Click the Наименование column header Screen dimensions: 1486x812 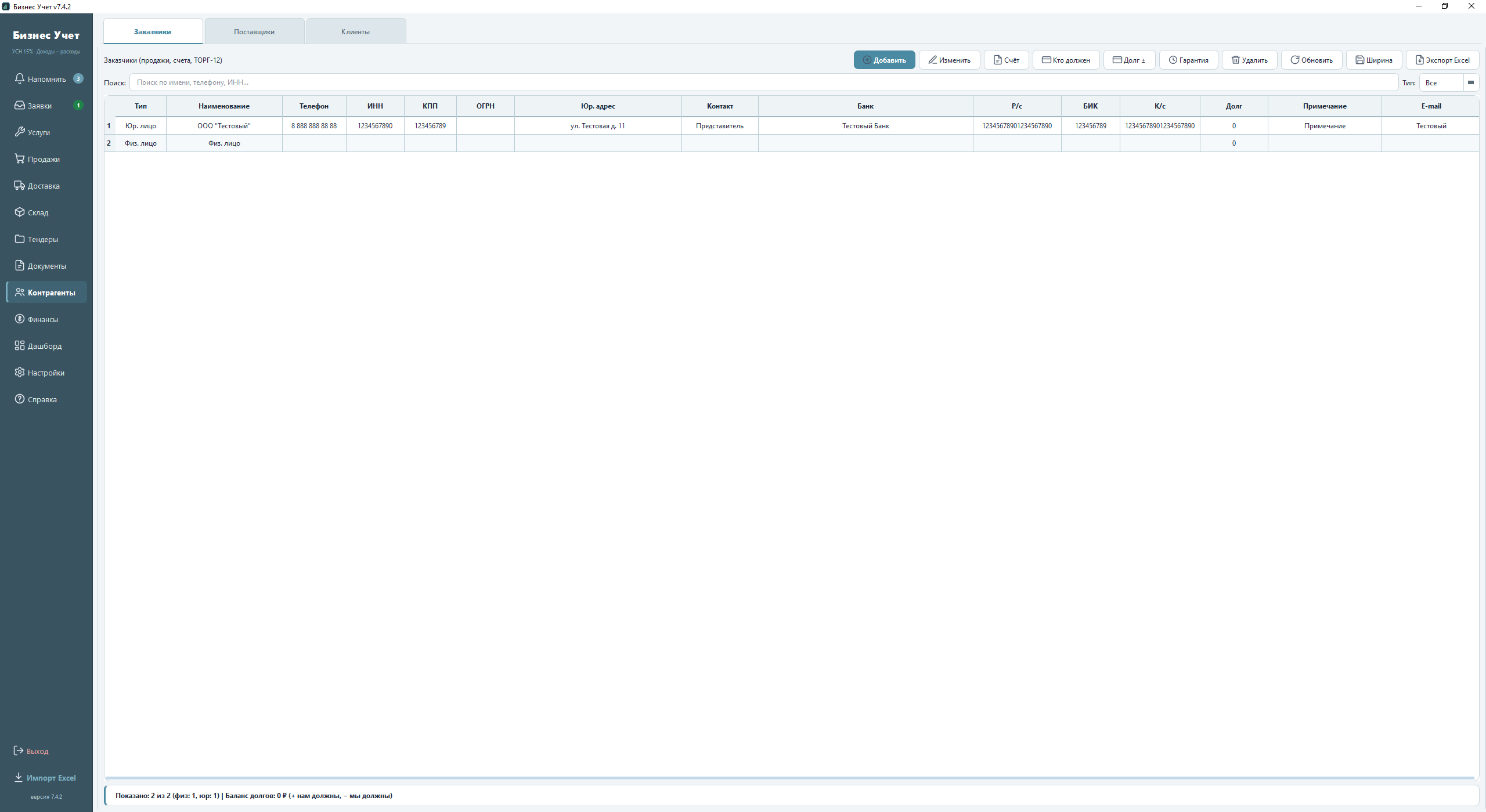point(224,106)
